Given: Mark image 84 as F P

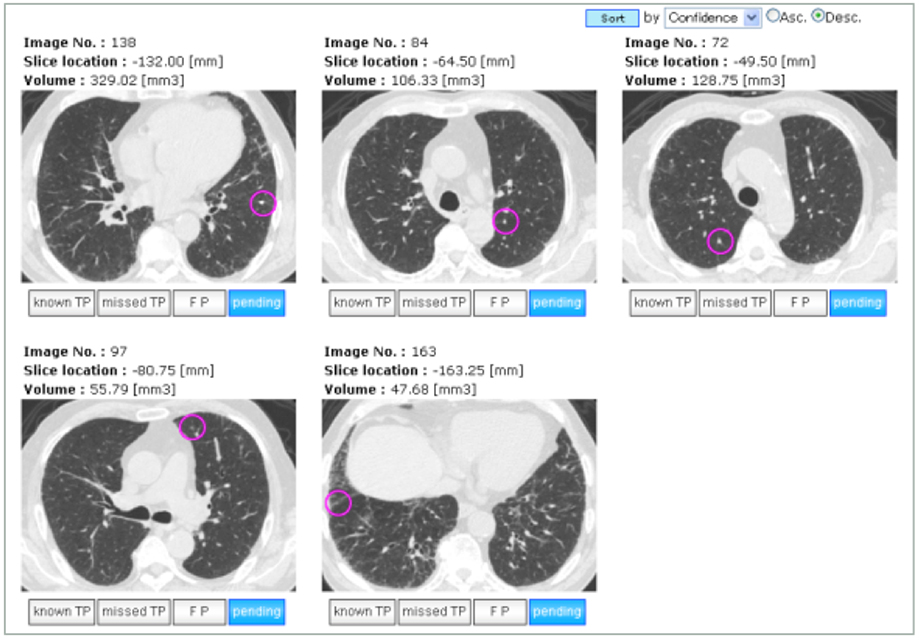Looking at the screenshot, I should click(499, 303).
